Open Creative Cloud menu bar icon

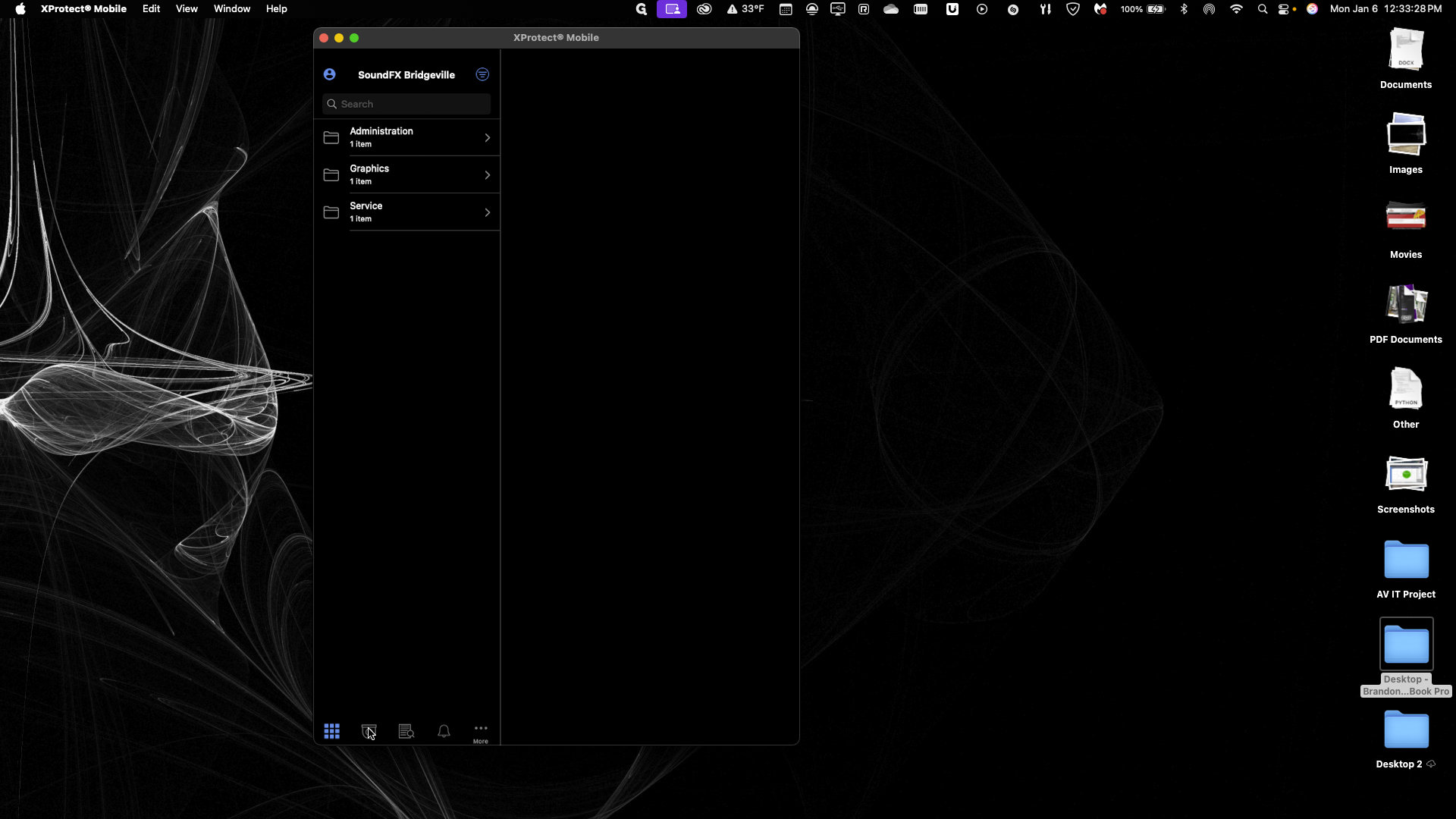(x=704, y=9)
